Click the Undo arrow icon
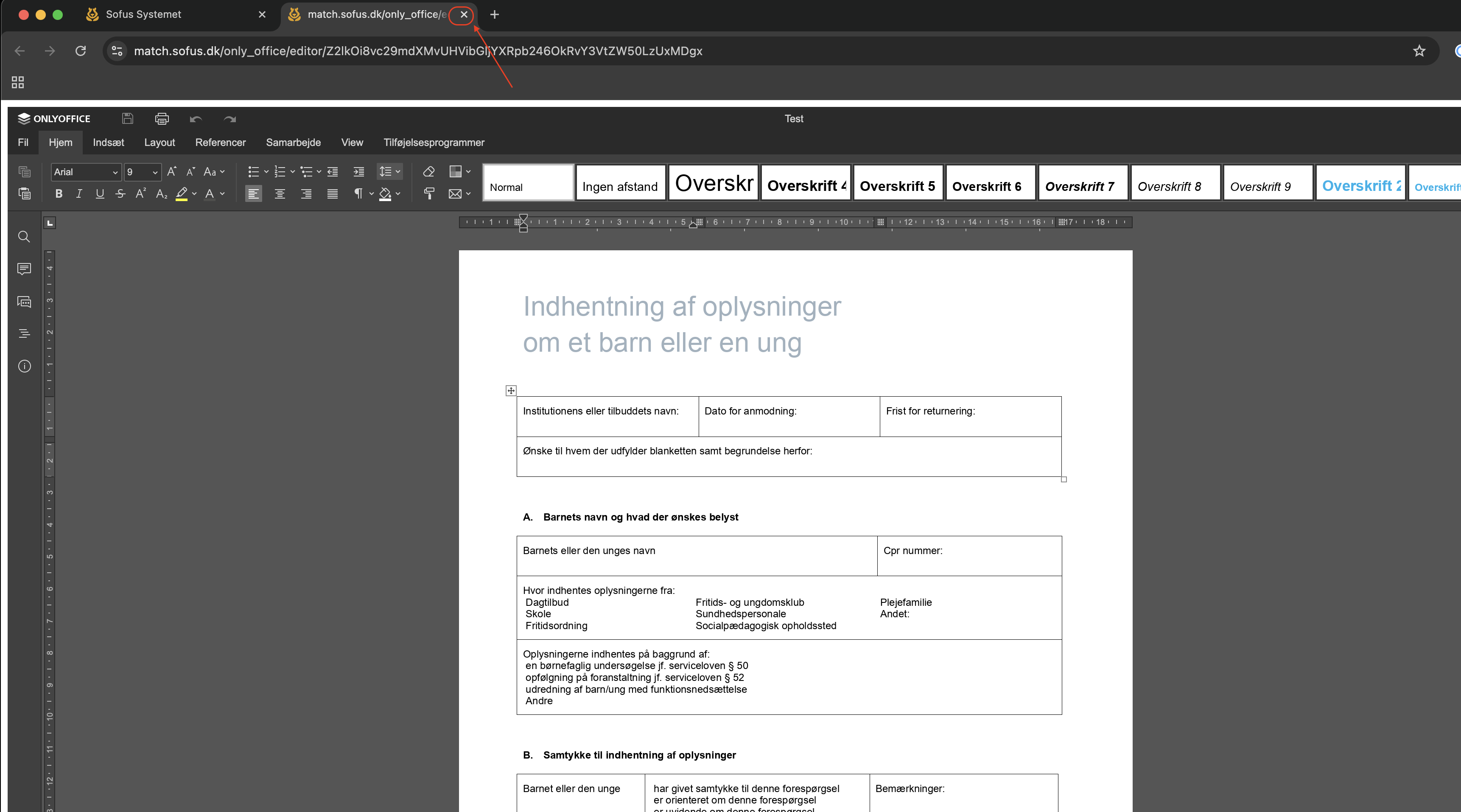1461x812 pixels. [x=196, y=118]
